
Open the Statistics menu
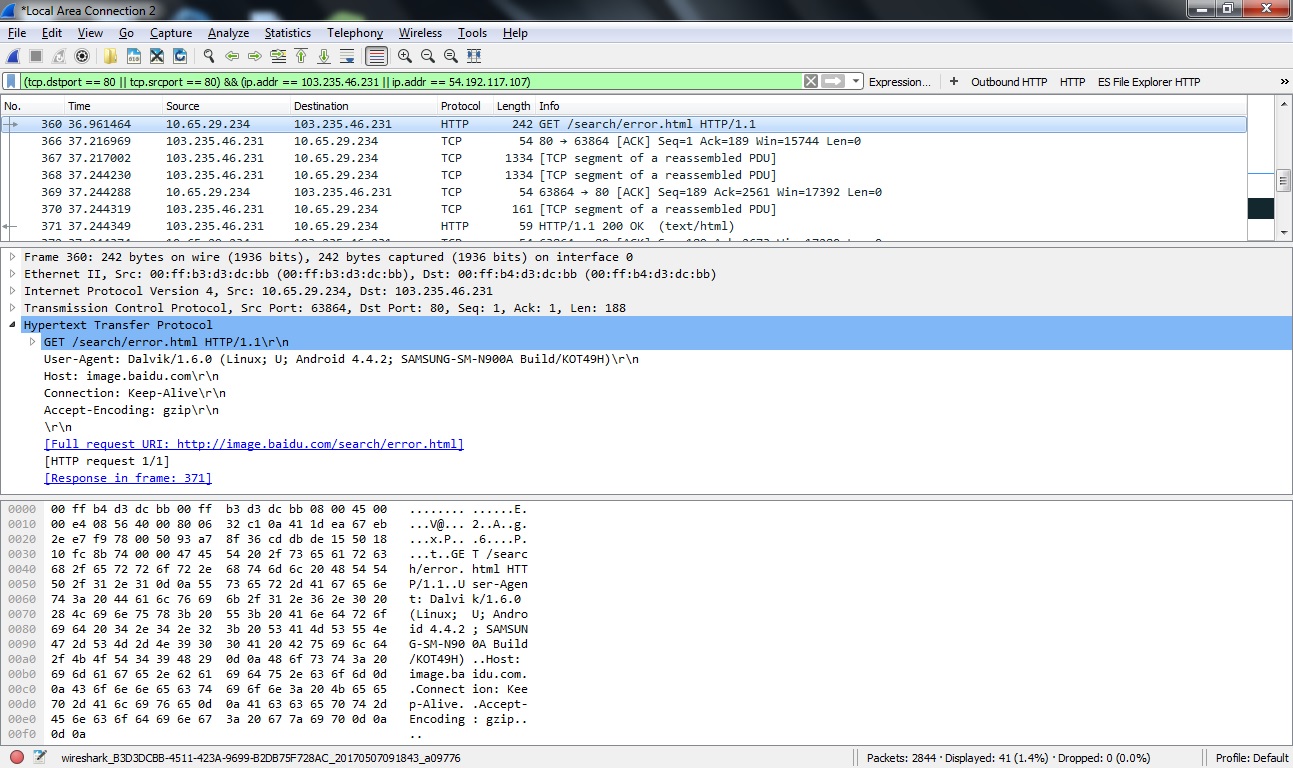[287, 33]
